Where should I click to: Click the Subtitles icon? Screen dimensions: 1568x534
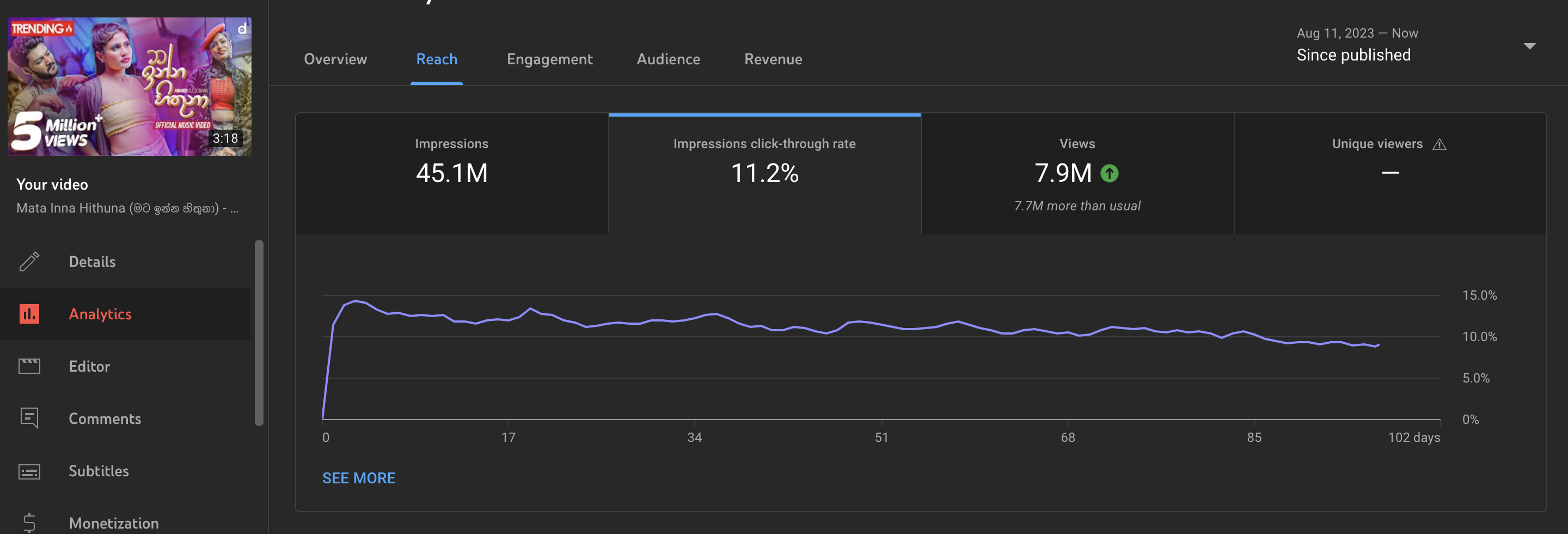coord(29,471)
